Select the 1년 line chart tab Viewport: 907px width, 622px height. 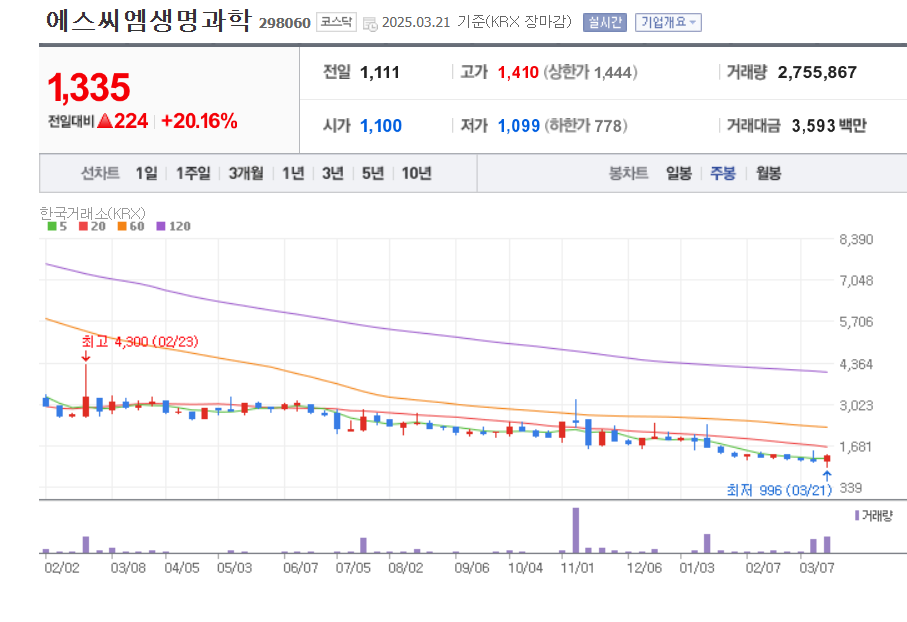coord(293,173)
